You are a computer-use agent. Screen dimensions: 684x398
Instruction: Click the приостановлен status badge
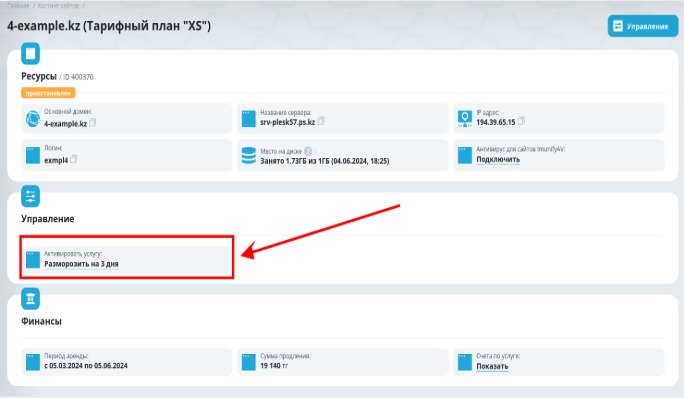[48, 93]
